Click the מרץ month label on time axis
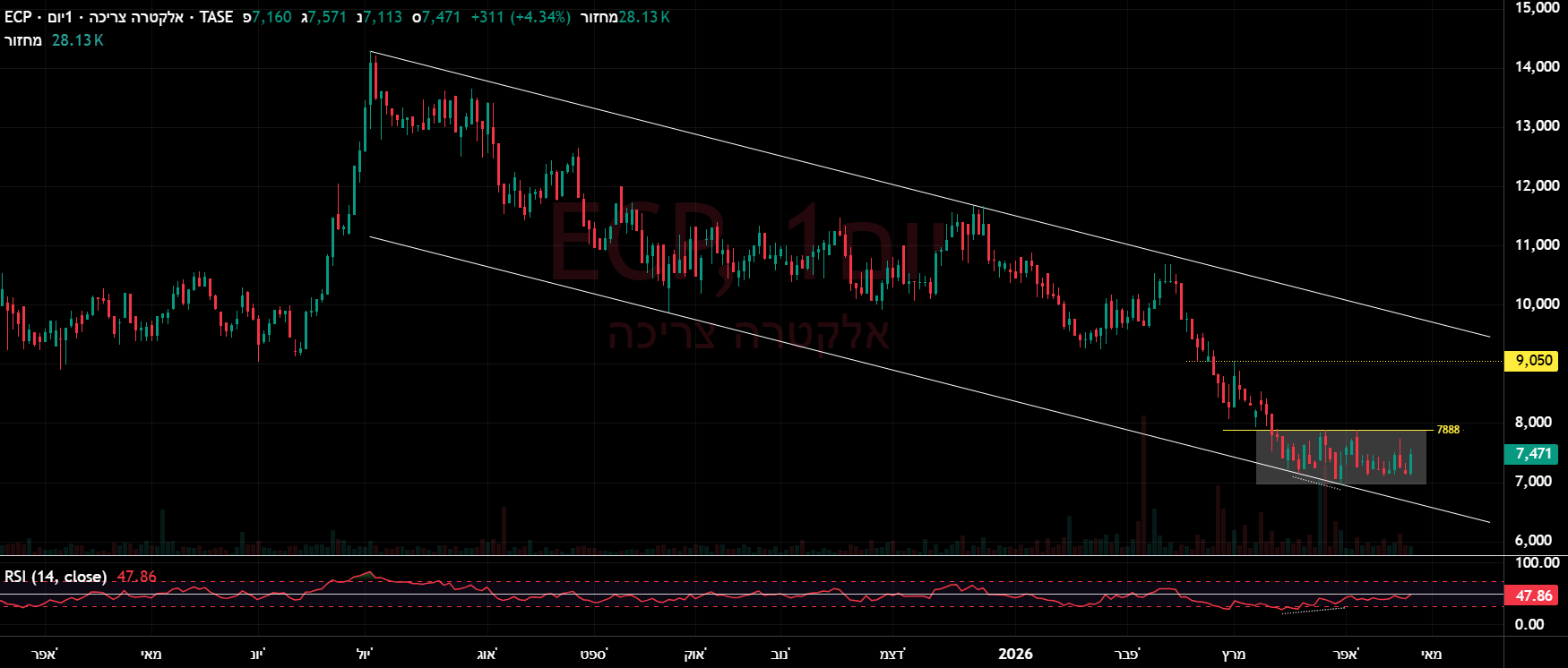 (x=1234, y=655)
